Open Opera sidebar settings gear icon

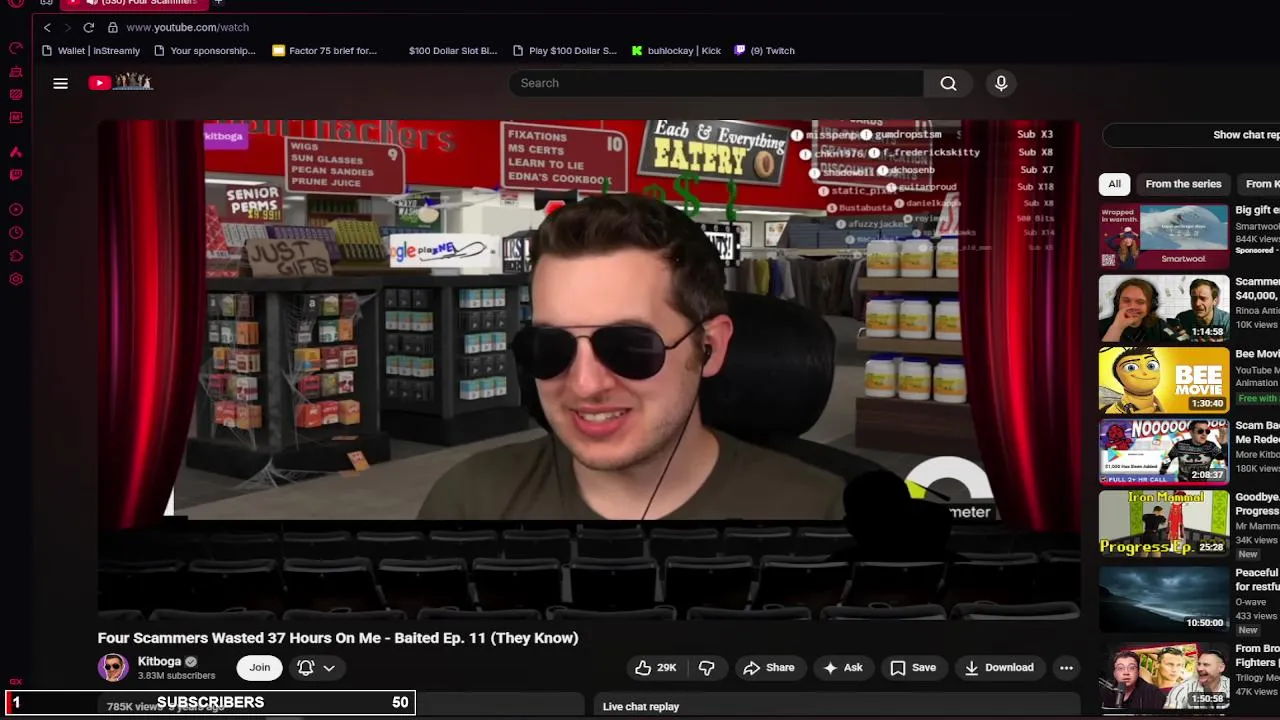[16, 279]
